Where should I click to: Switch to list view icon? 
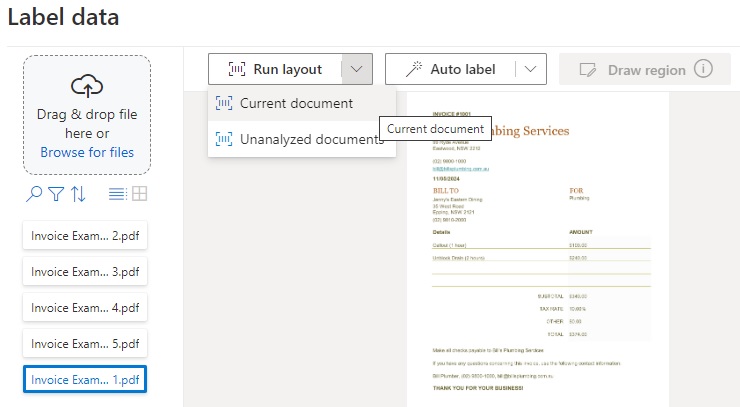118,194
